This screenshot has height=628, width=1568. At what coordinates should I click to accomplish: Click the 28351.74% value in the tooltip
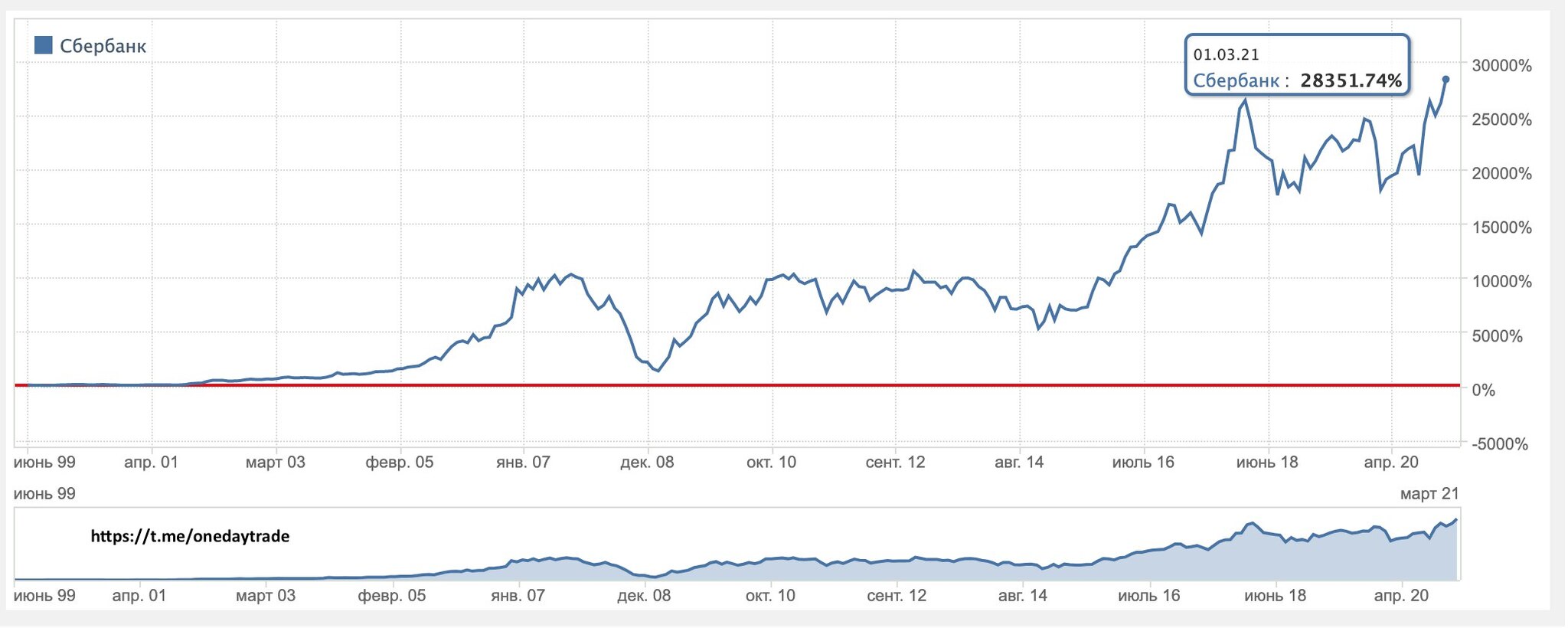click(x=1351, y=80)
